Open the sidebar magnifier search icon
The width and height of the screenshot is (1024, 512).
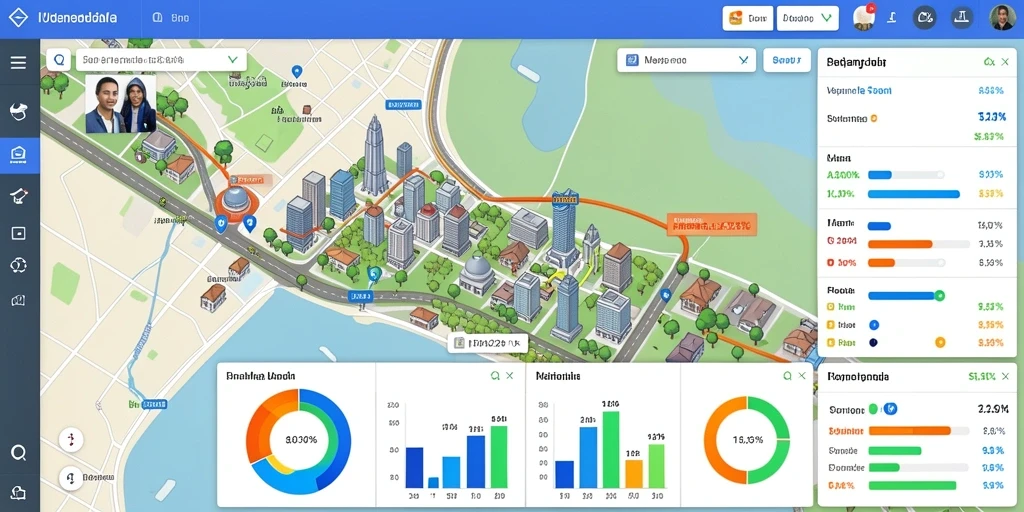point(18,453)
